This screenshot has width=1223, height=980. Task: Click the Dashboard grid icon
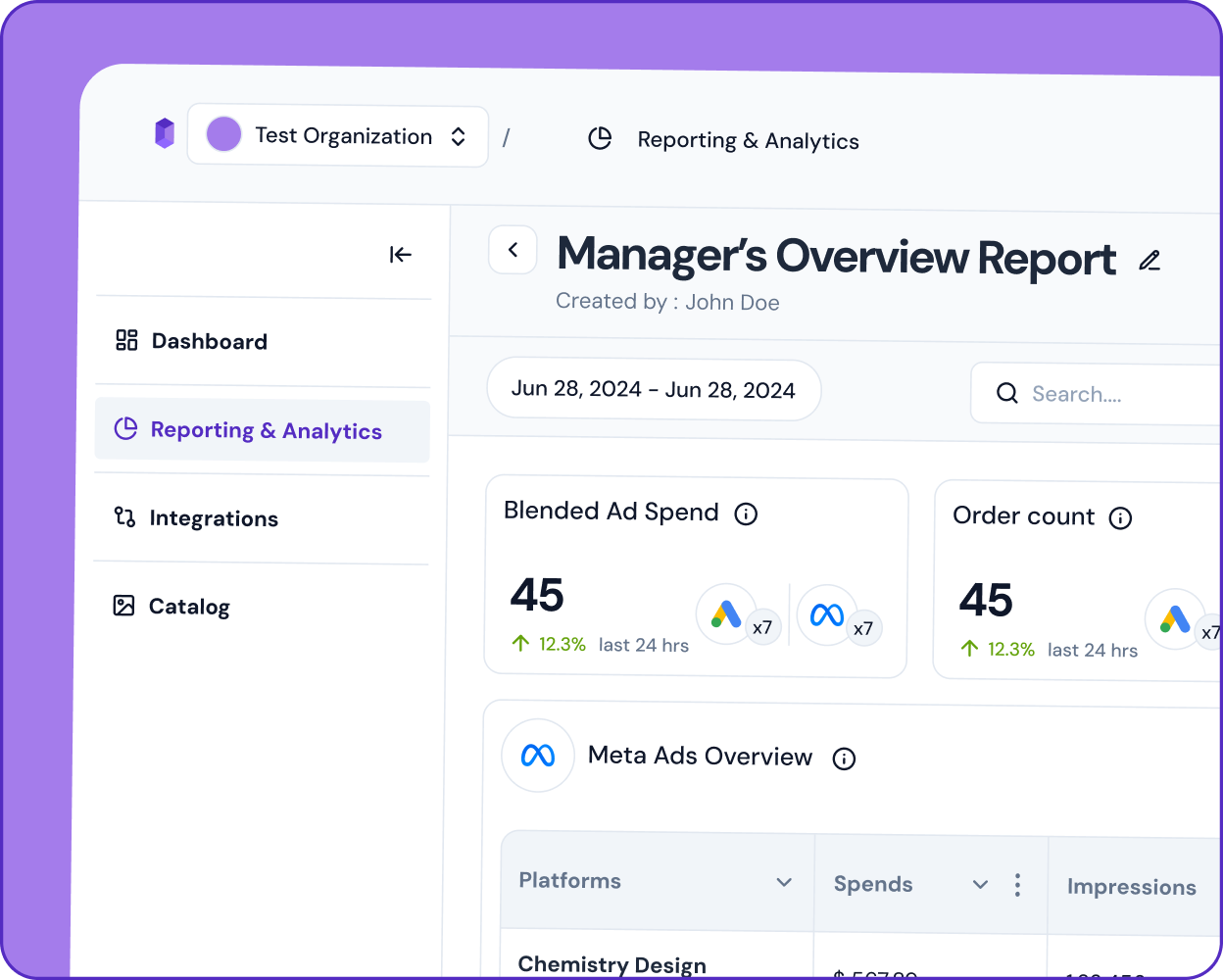click(126, 340)
